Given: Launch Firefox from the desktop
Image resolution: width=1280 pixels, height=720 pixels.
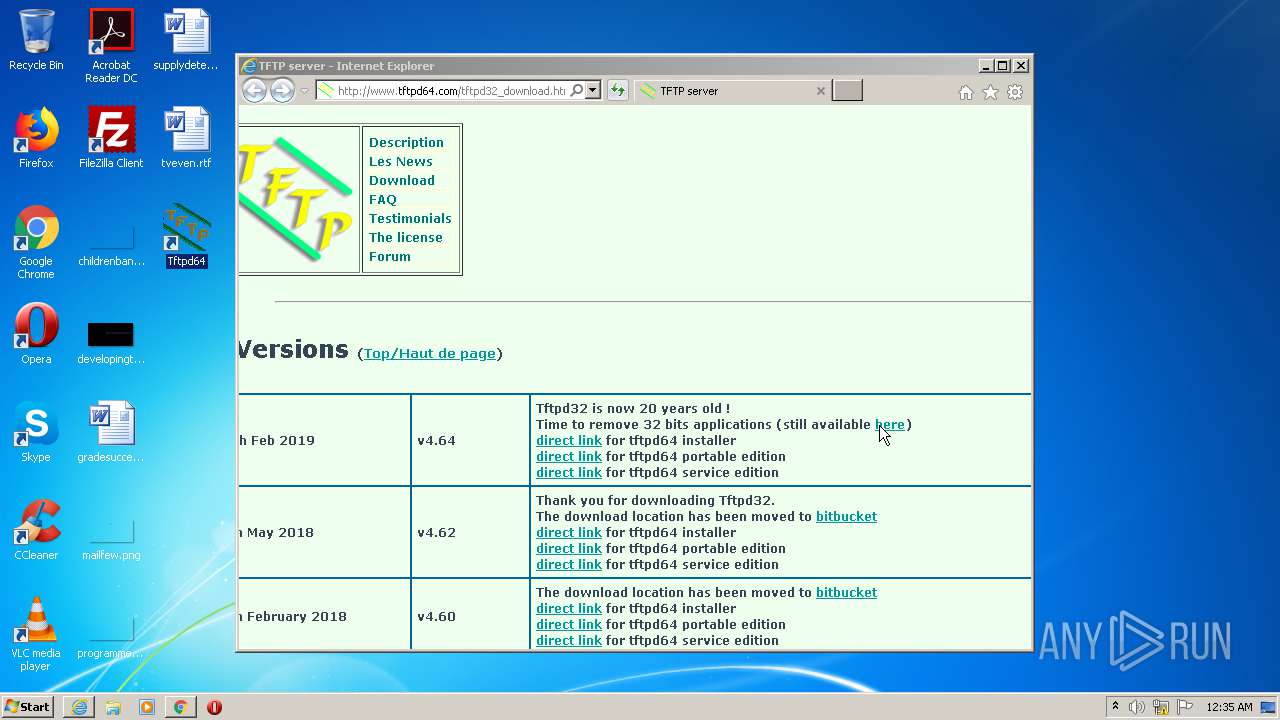Looking at the screenshot, I should point(36,138).
